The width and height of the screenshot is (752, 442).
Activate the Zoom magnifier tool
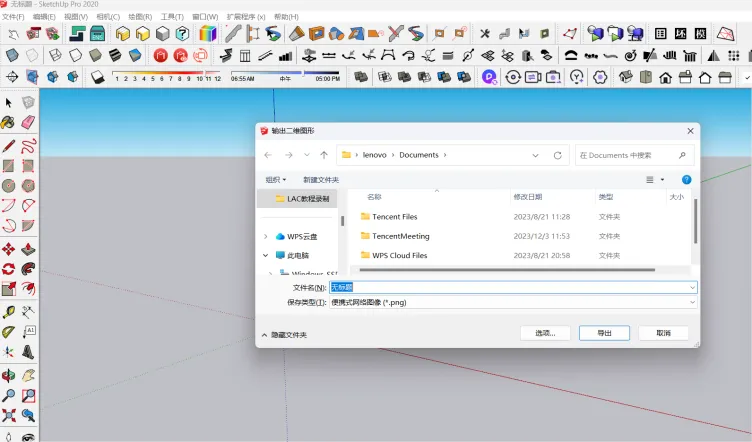click(x=9, y=395)
